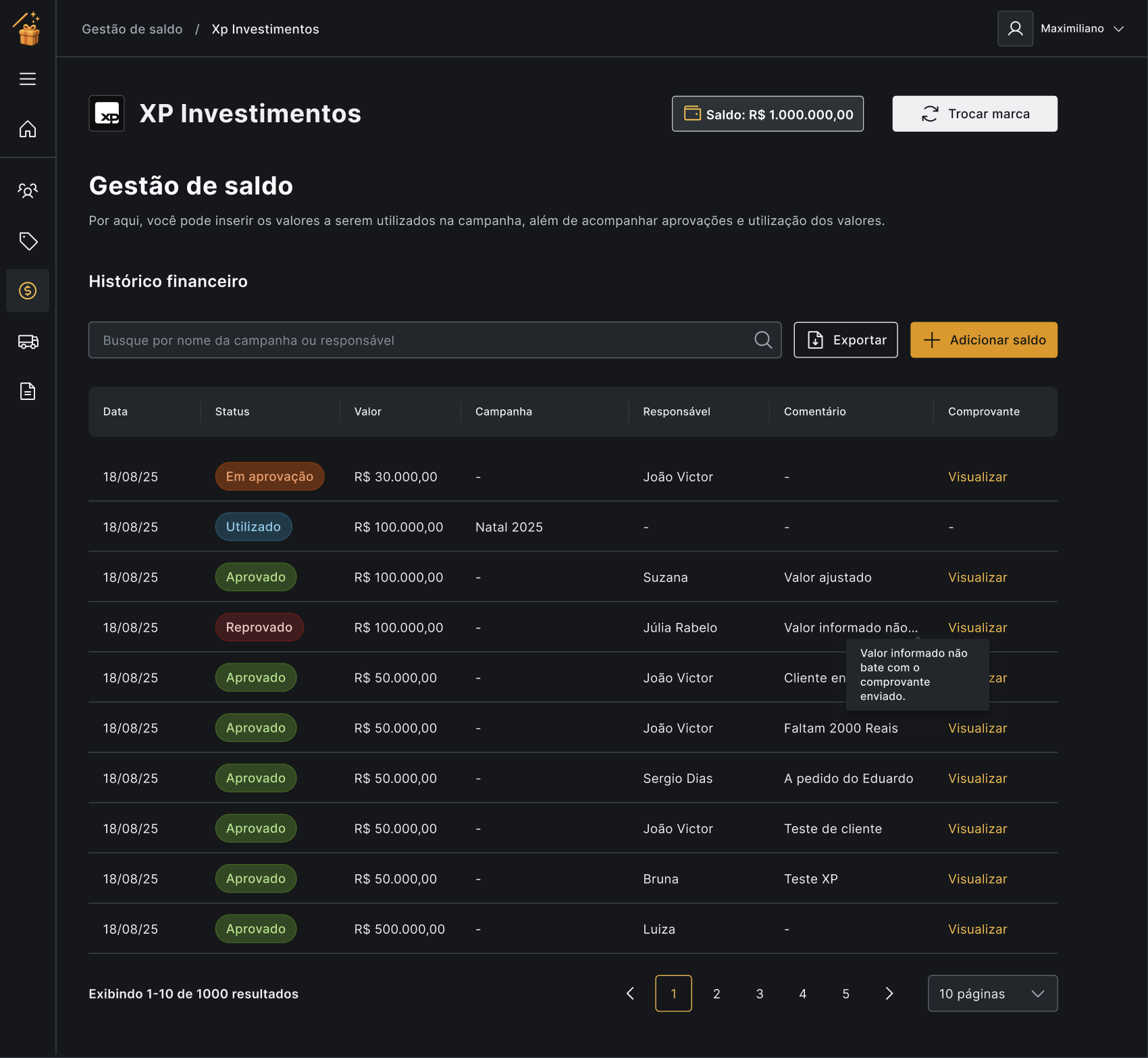The image size is (1148, 1058).
Task: Click Xp Investimentos breadcrumb
Action: point(265,29)
